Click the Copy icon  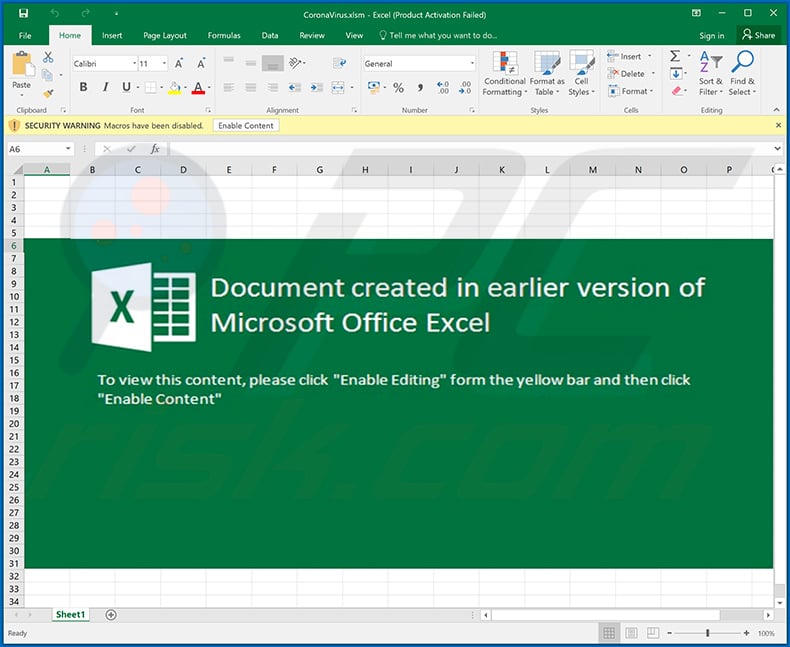[x=47, y=75]
